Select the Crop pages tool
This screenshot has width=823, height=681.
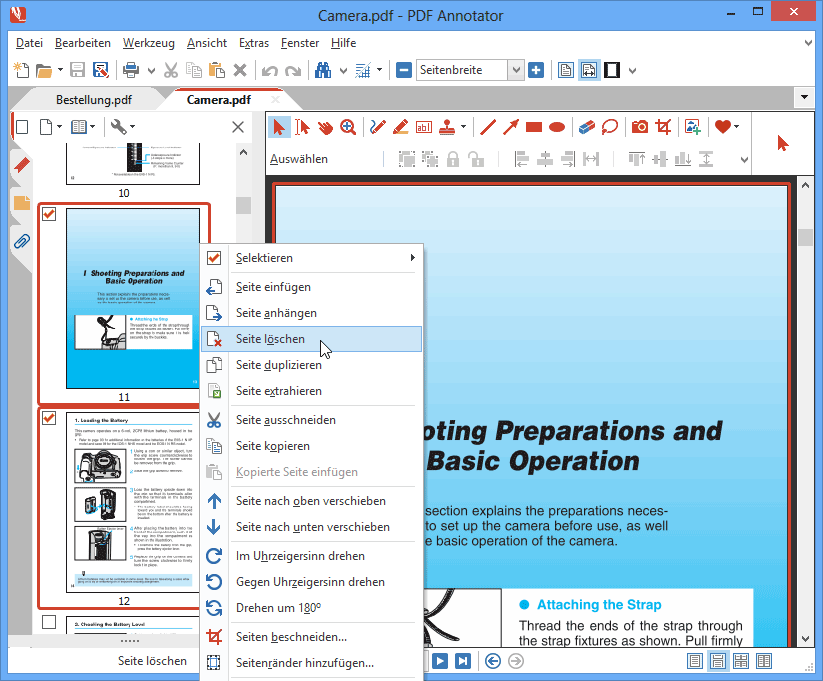pyautogui.click(x=663, y=127)
